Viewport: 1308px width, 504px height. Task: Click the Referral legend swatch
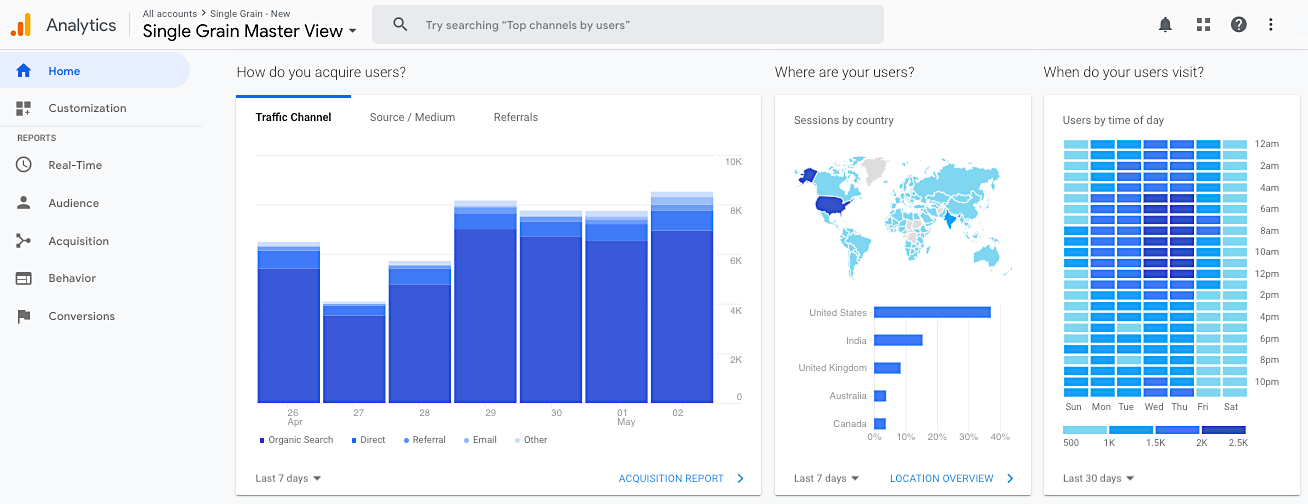pyautogui.click(x=406, y=440)
